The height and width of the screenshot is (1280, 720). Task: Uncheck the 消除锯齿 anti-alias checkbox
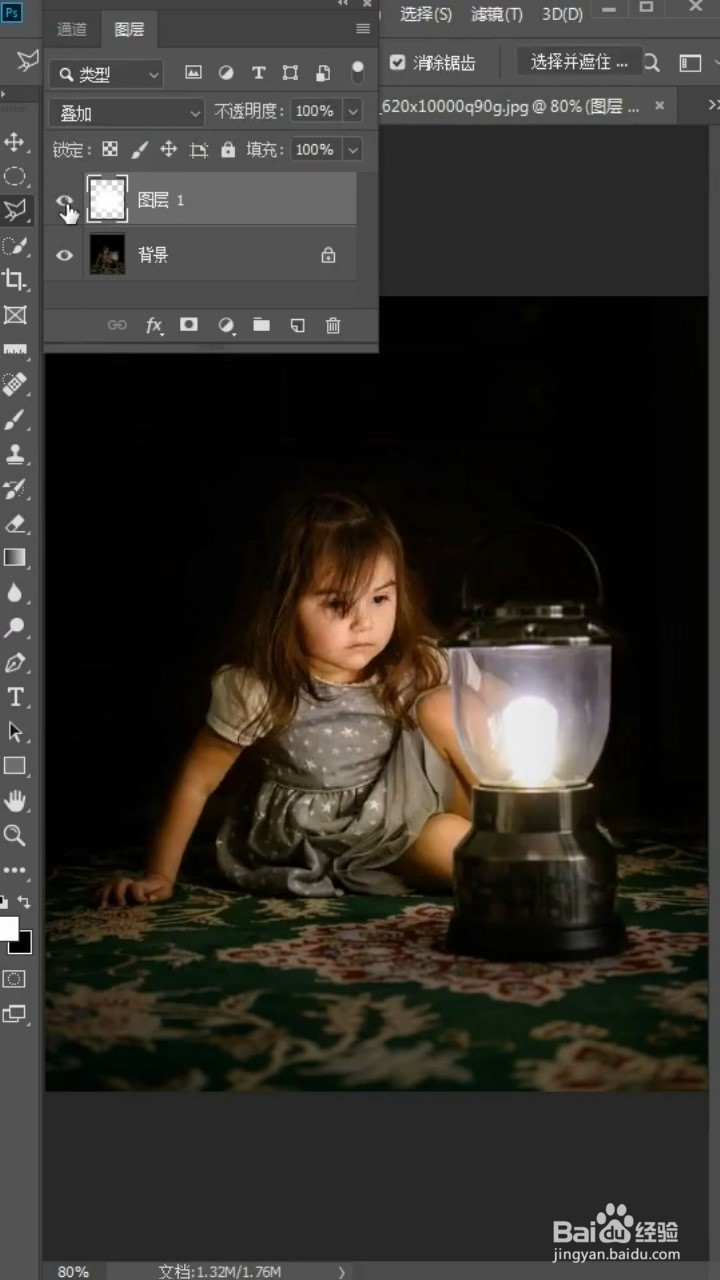point(398,62)
